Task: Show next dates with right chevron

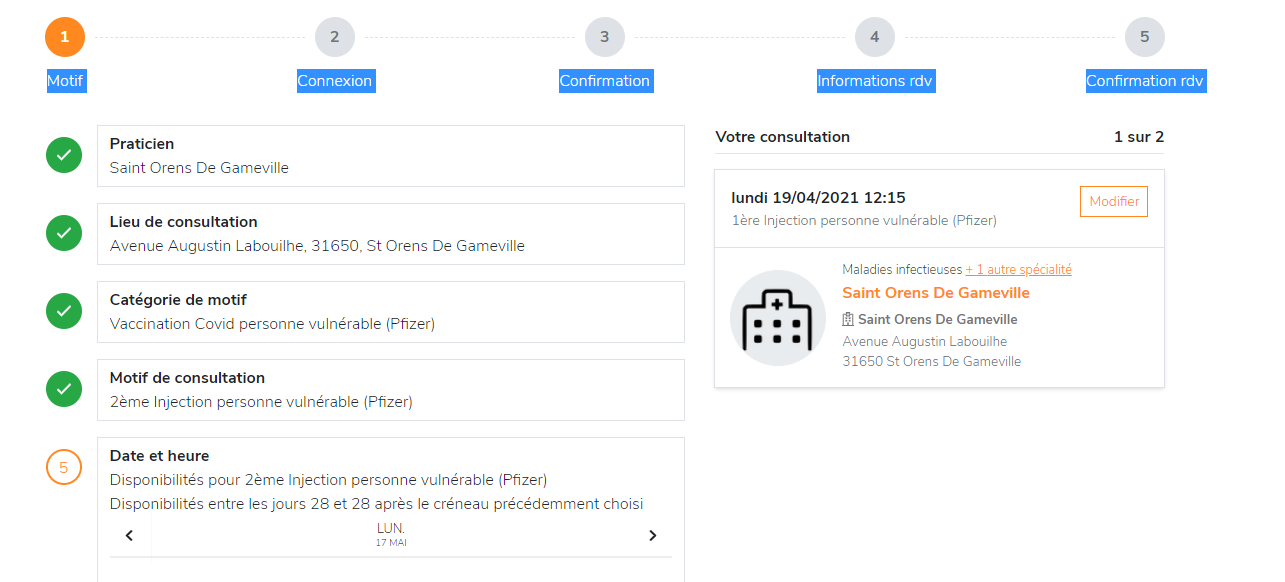Action: (x=652, y=536)
